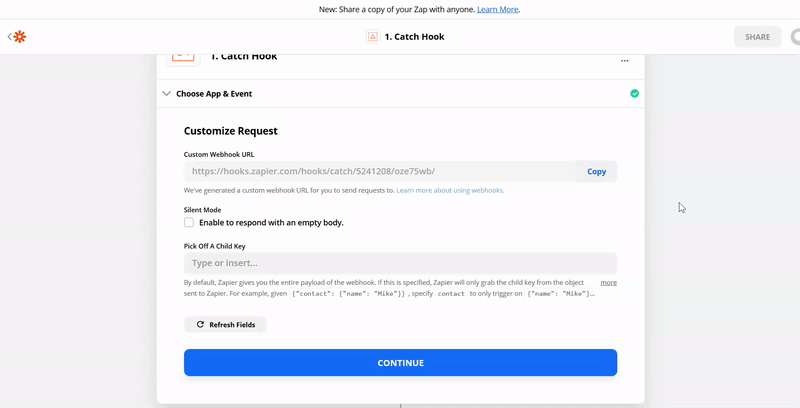Click the Zapier logo home icon
This screenshot has height=408, width=800.
pos(20,37)
